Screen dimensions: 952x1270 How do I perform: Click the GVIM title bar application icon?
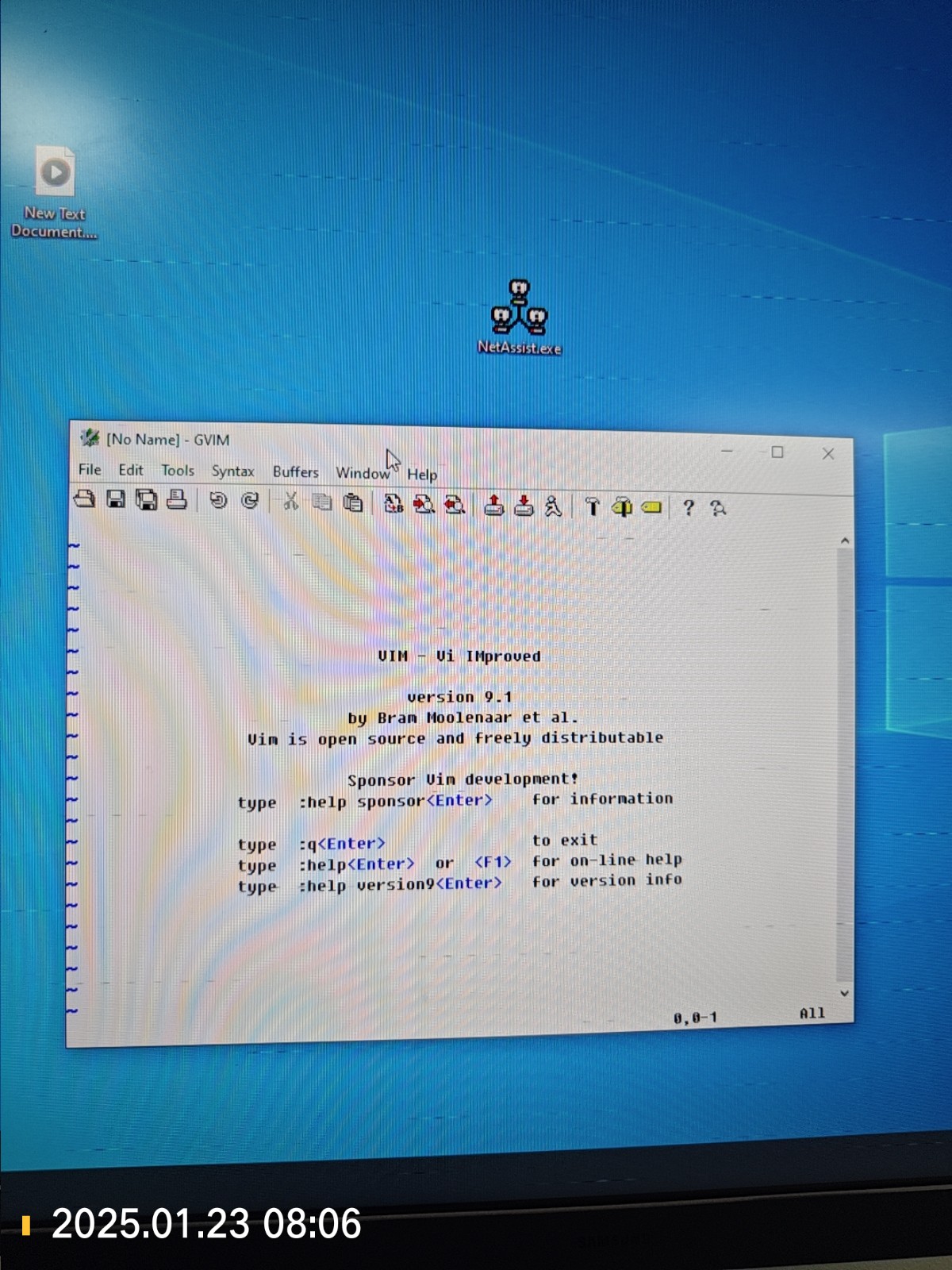coord(90,437)
